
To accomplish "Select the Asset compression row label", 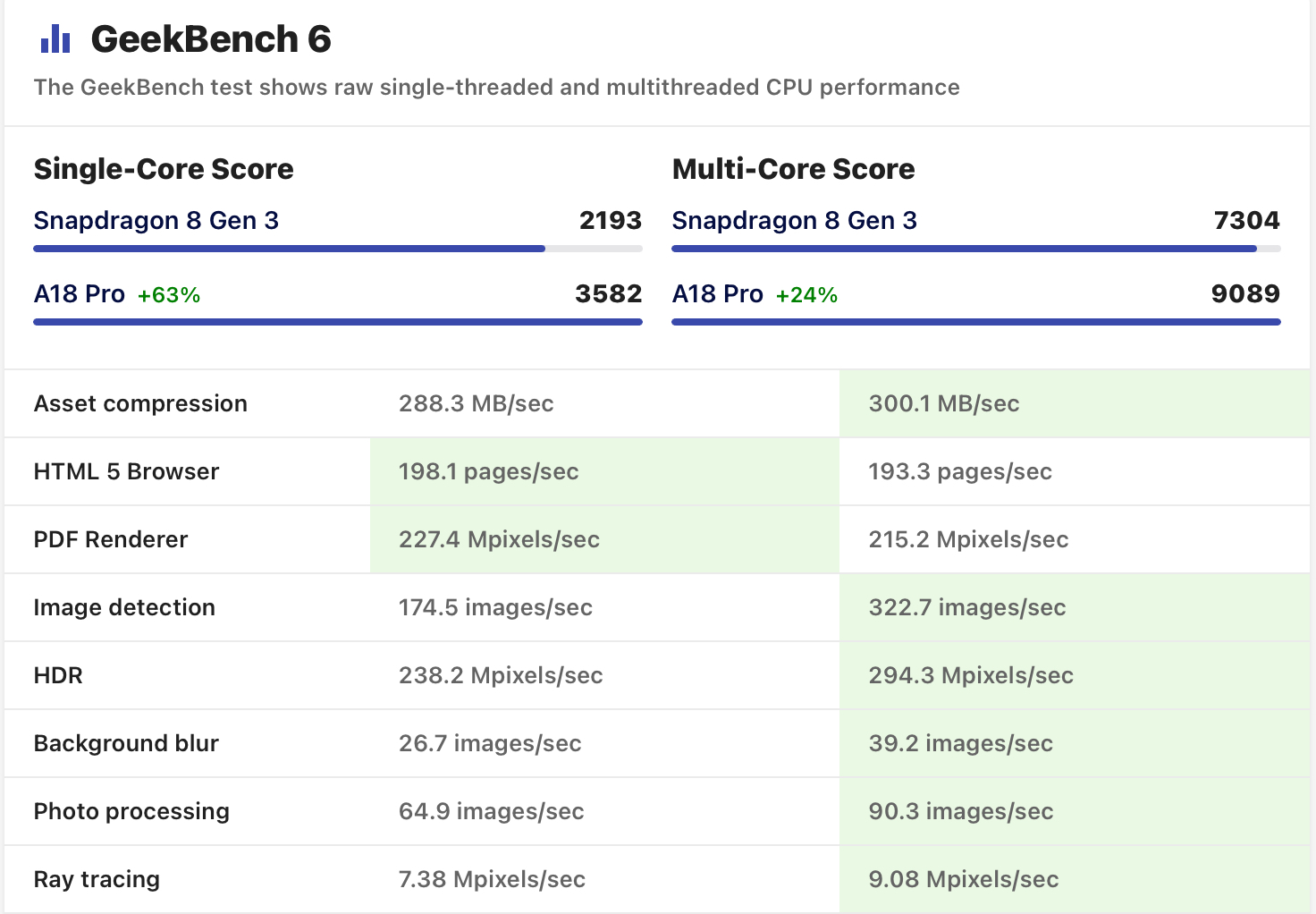I will pyautogui.click(x=140, y=404).
